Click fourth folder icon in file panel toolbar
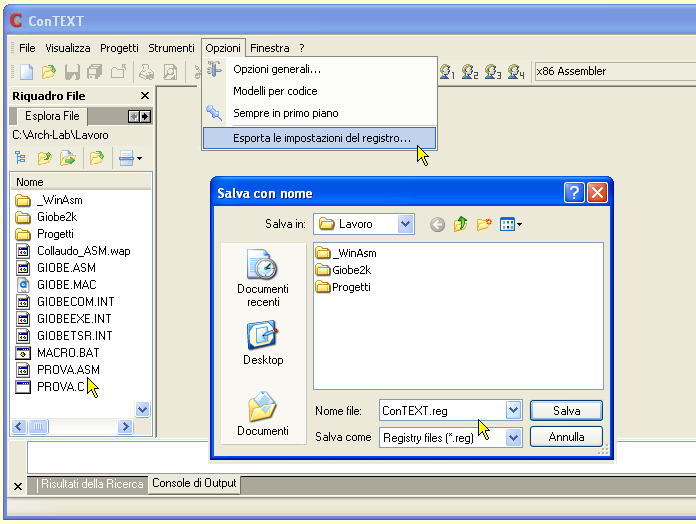 (x=96, y=158)
